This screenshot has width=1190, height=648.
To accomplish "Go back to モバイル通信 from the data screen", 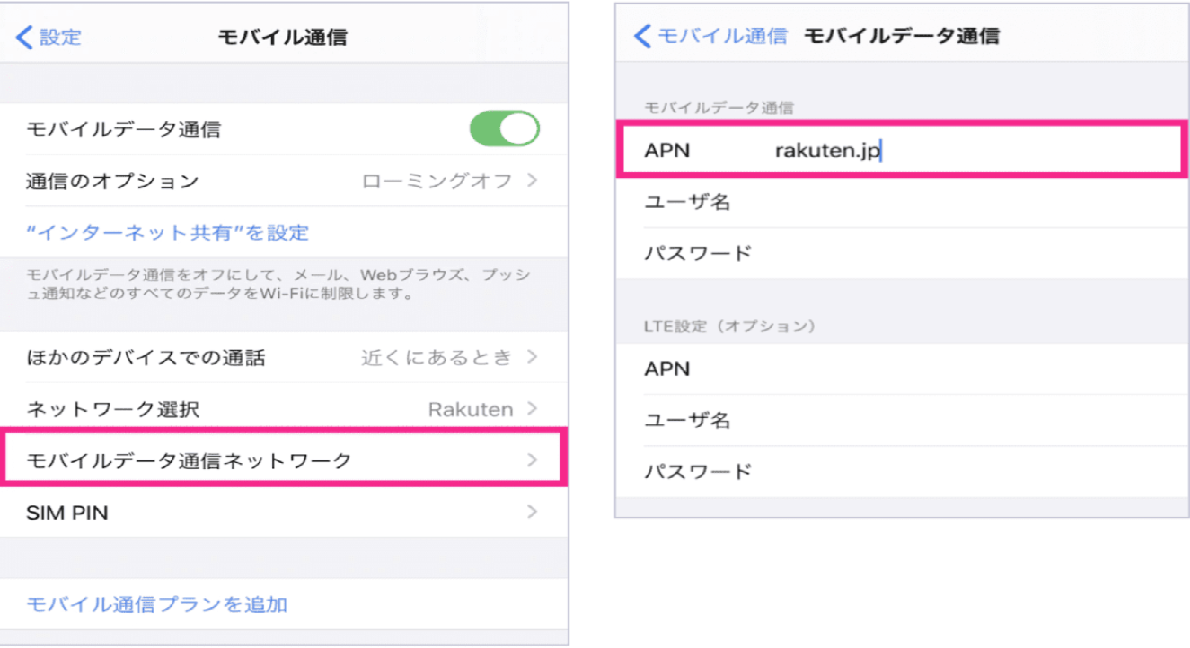I will pos(710,36).
